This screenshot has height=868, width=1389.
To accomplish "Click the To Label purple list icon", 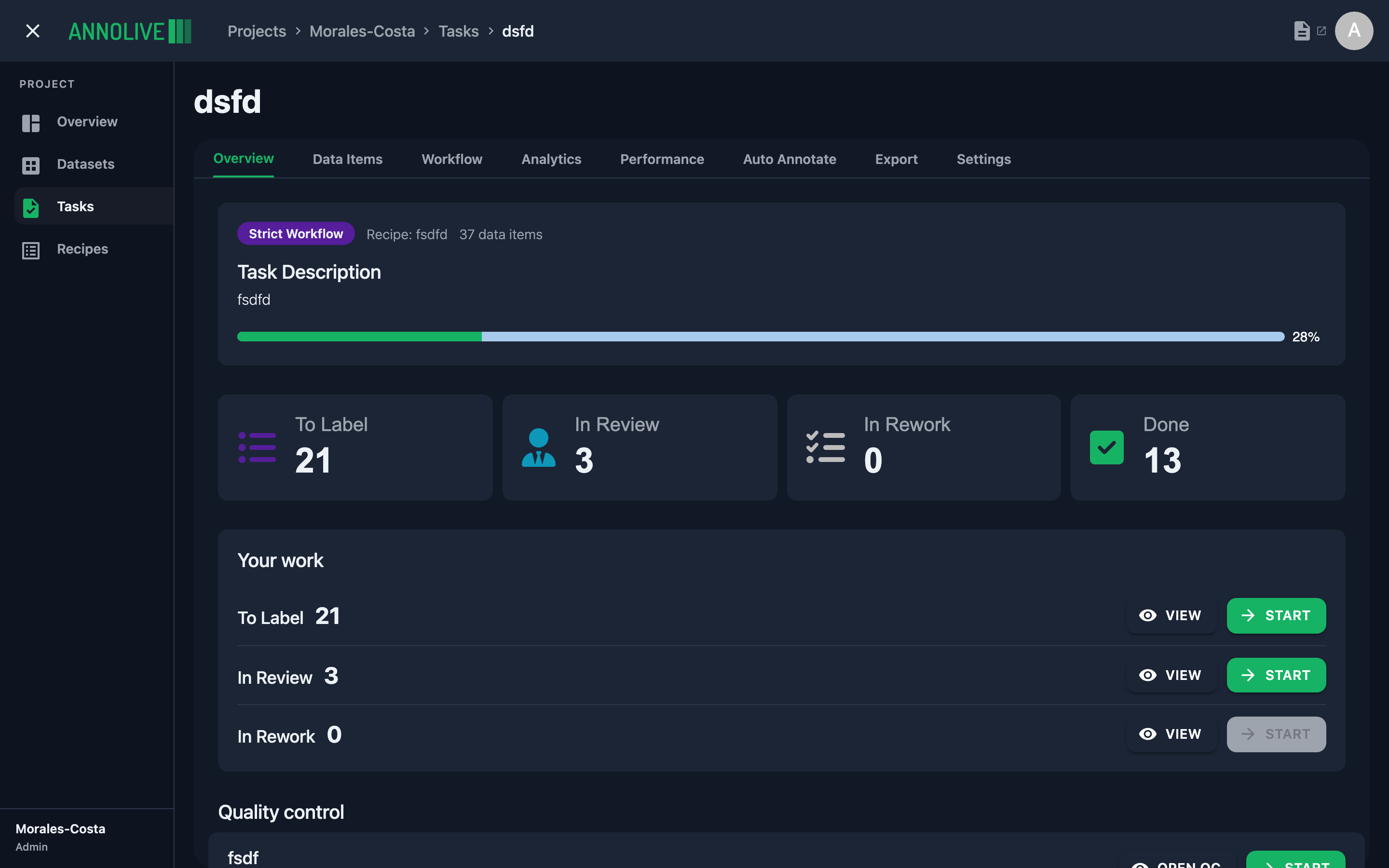I will [x=257, y=447].
